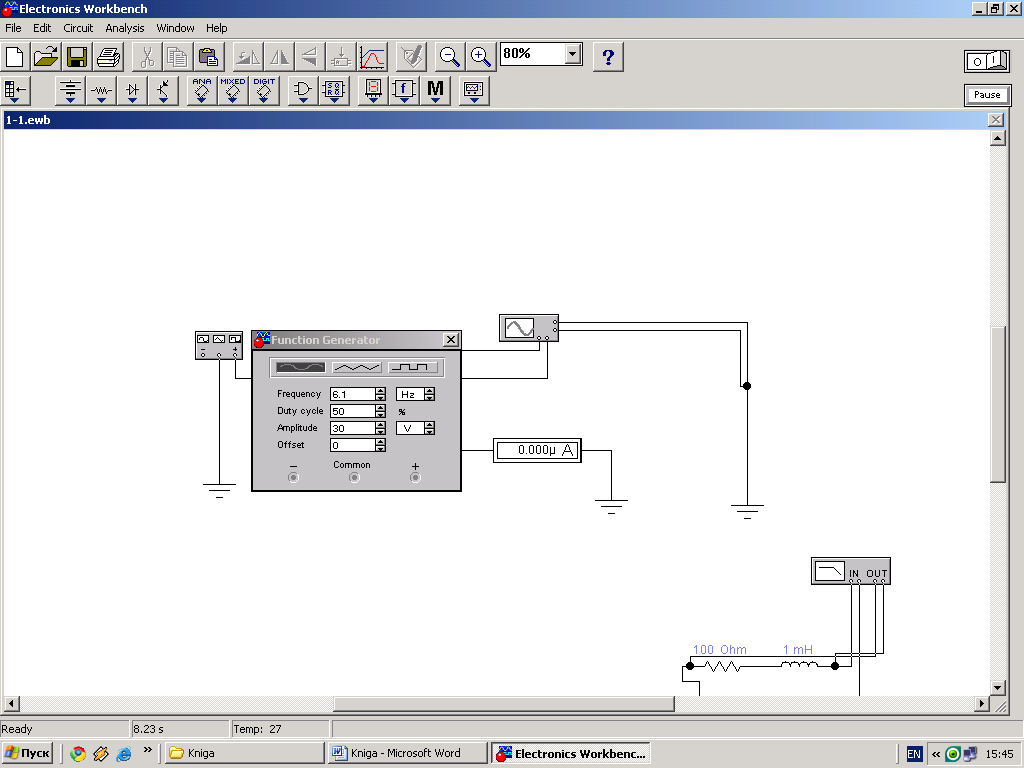Open the Digital flip-flops parts bin

(334, 91)
